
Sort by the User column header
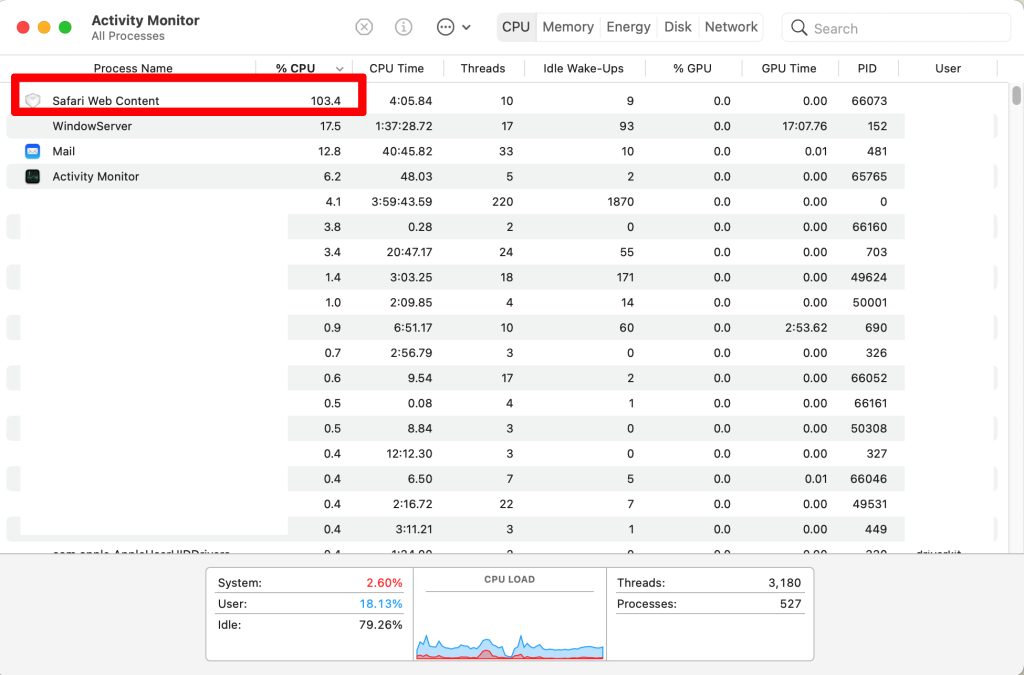coord(948,69)
